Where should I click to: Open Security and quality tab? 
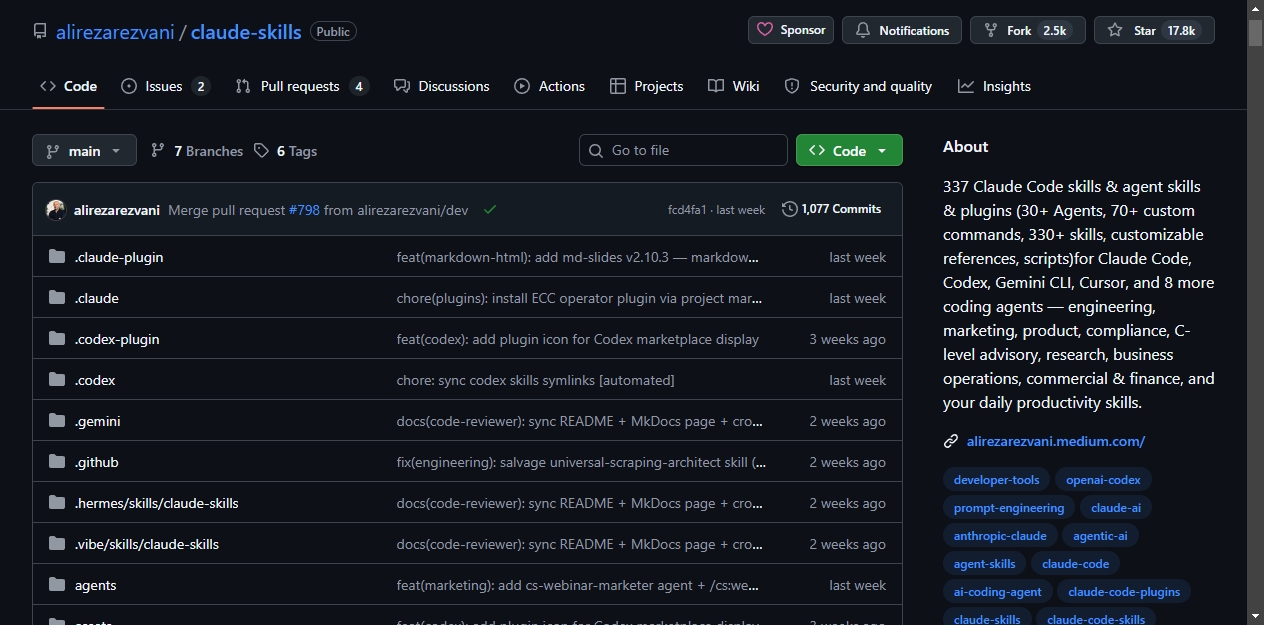click(858, 86)
